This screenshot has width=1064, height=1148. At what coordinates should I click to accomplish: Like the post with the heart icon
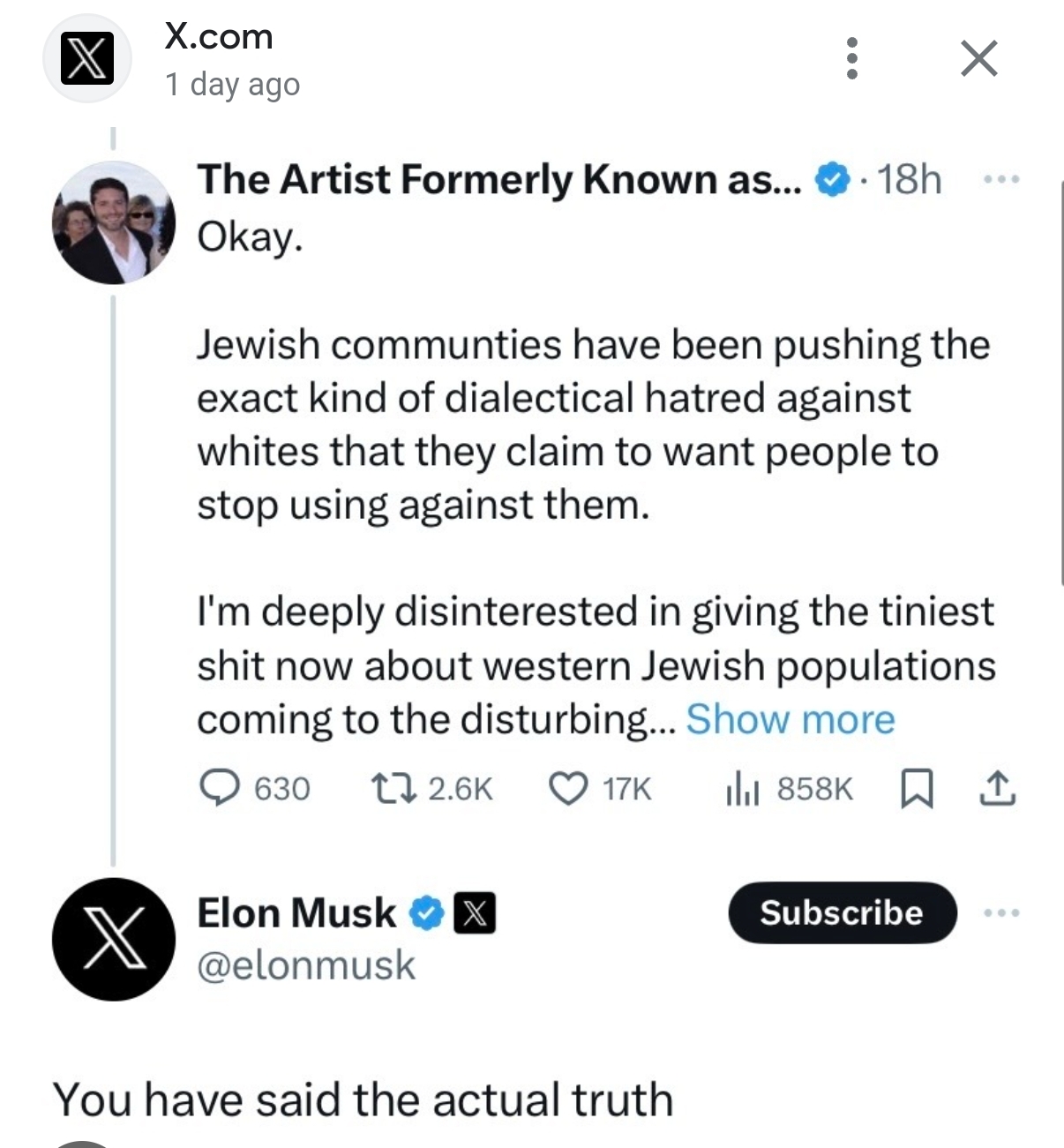pyautogui.click(x=568, y=788)
